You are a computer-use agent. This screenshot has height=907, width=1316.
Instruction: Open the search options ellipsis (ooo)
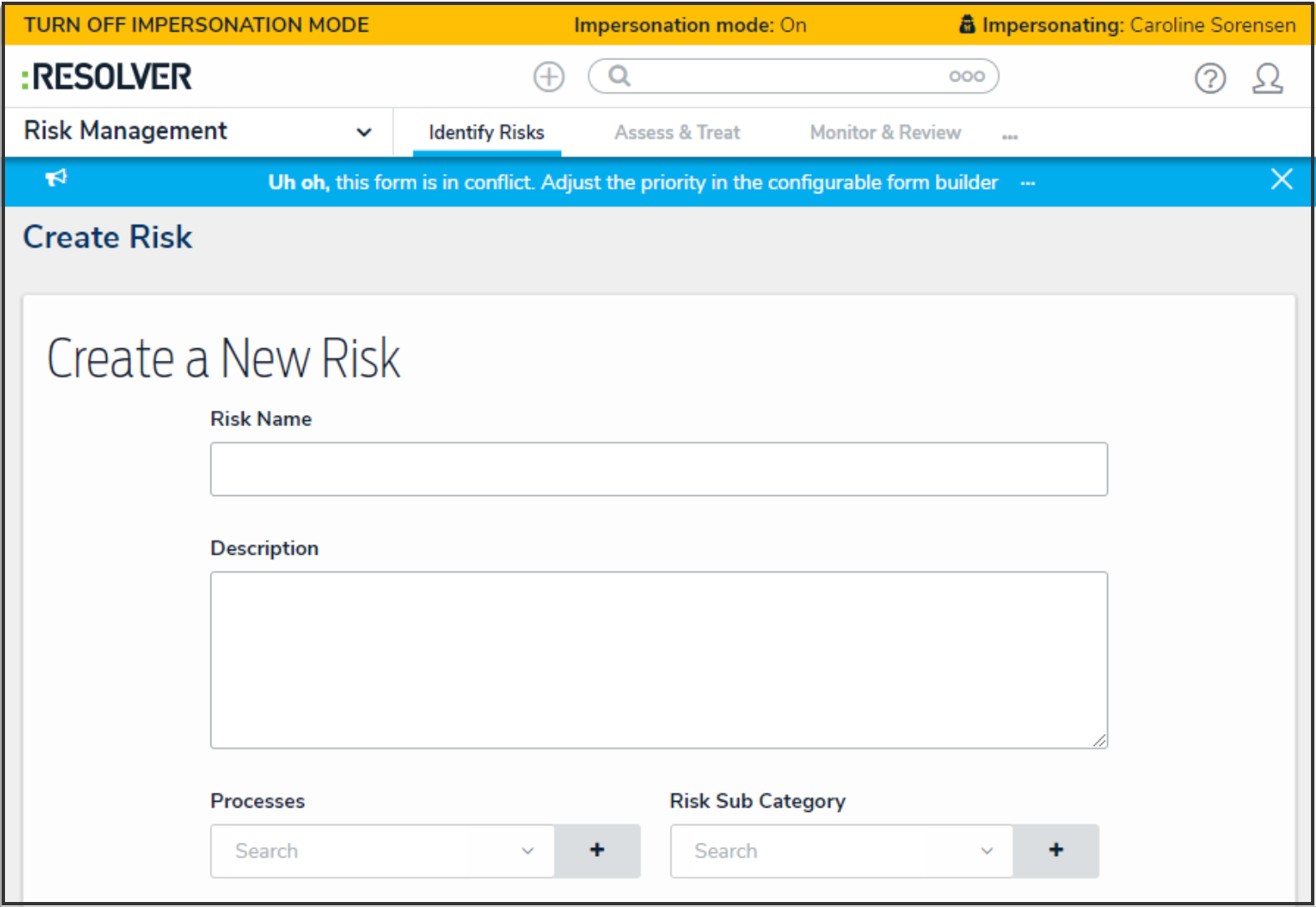(x=966, y=76)
